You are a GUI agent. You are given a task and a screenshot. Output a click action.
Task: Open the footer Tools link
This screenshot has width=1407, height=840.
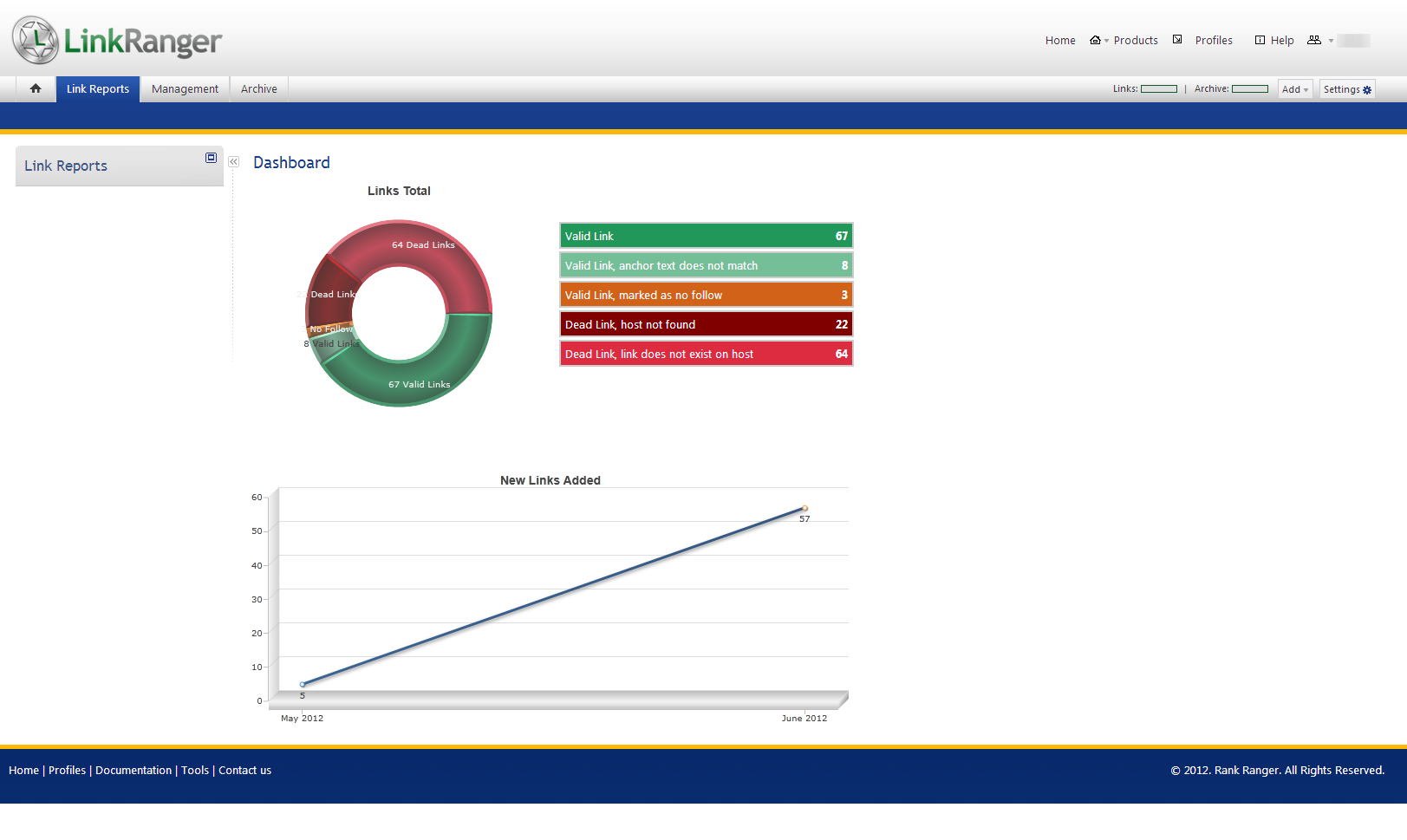pyautogui.click(x=195, y=771)
